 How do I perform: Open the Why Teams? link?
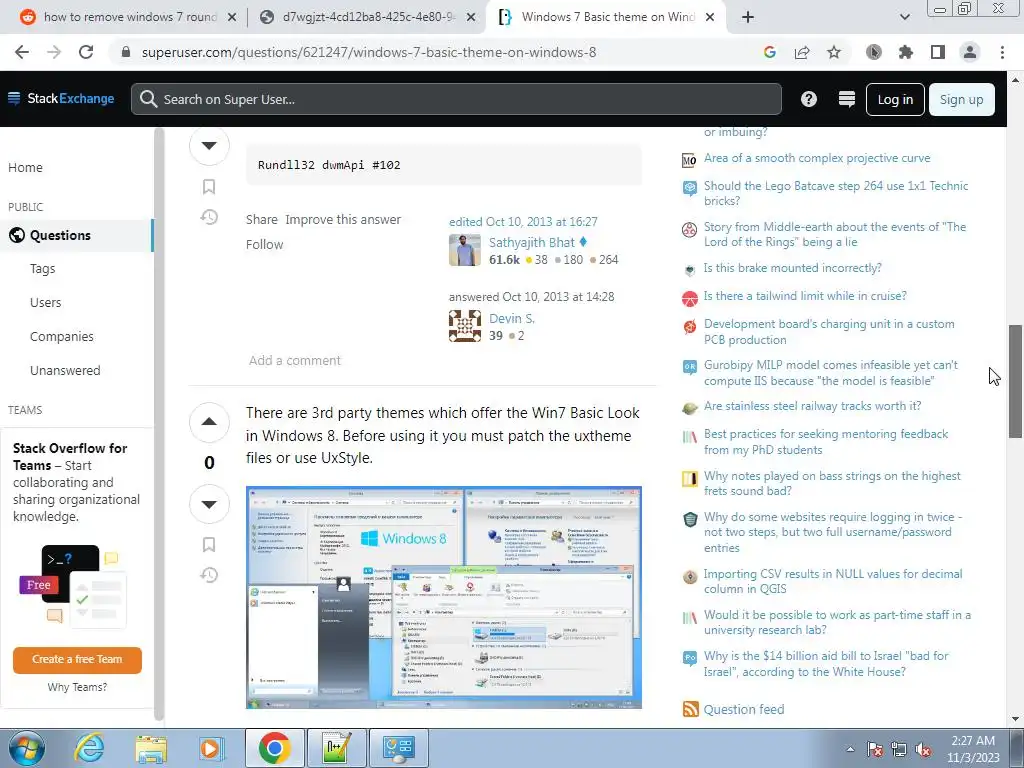[x=77, y=687]
